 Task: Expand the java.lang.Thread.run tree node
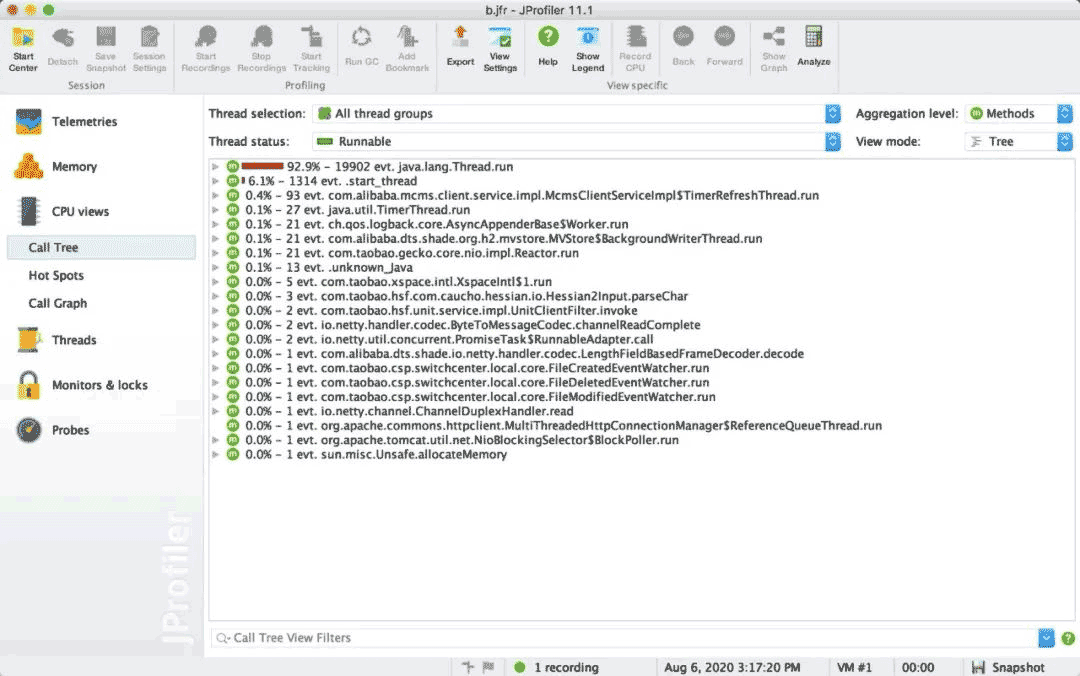point(215,167)
